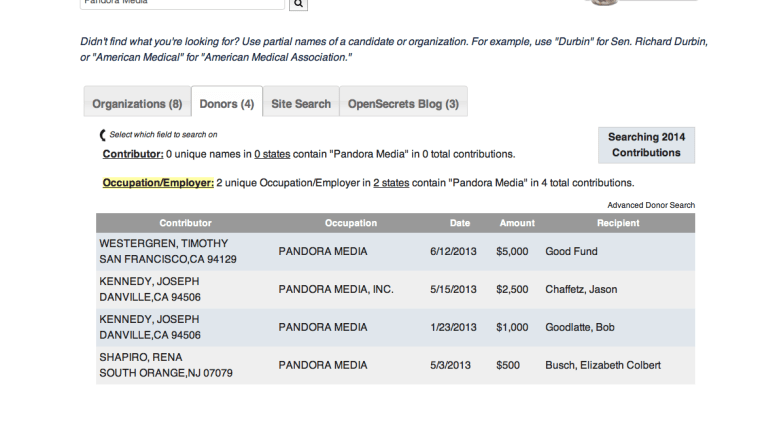Sort by the Date column header
The height and width of the screenshot is (425, 775).
tap(460, 222)
